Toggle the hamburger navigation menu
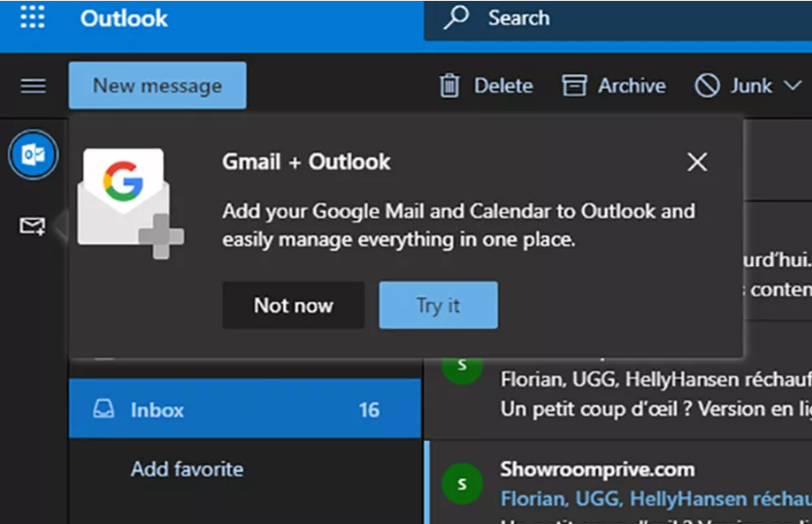The image size is (812, 524). (33, 85)
